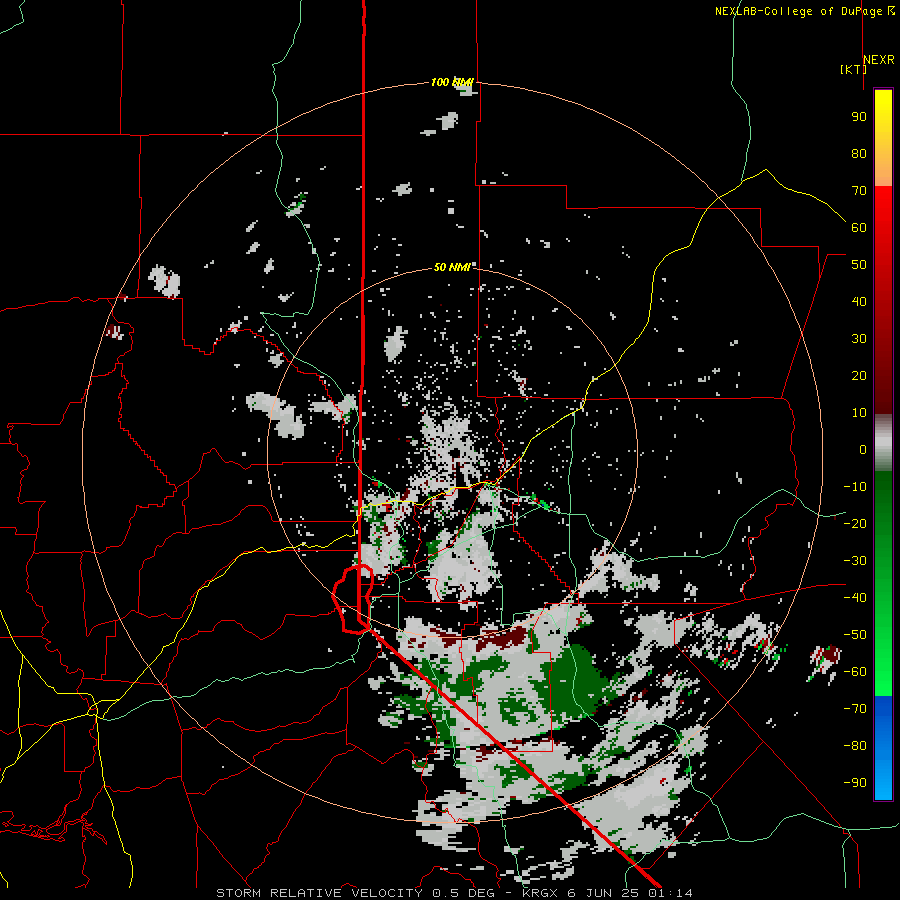Viewport: 900px width, 900px height.
Task: Click the -40 value on the velocity scale
Action: pos(855,598)
